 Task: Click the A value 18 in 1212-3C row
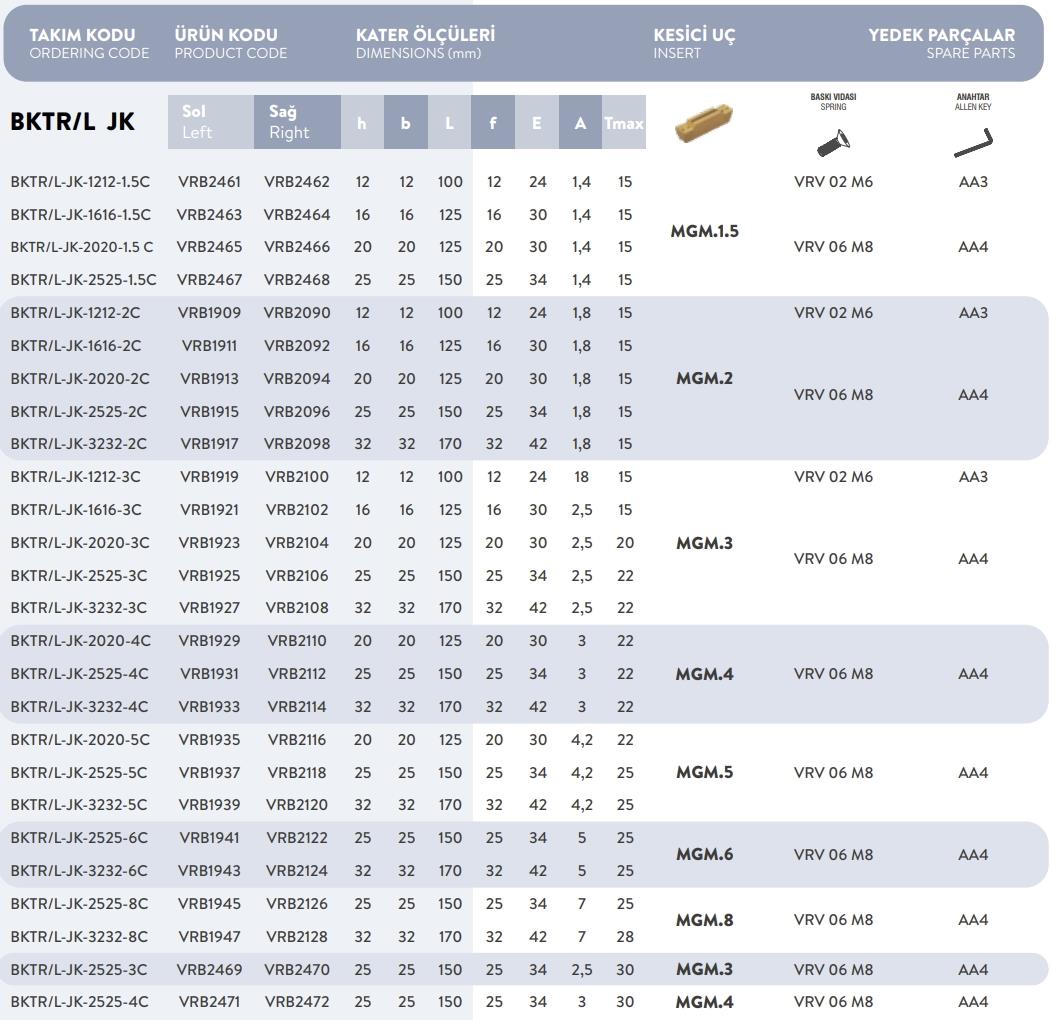[581, 476]
